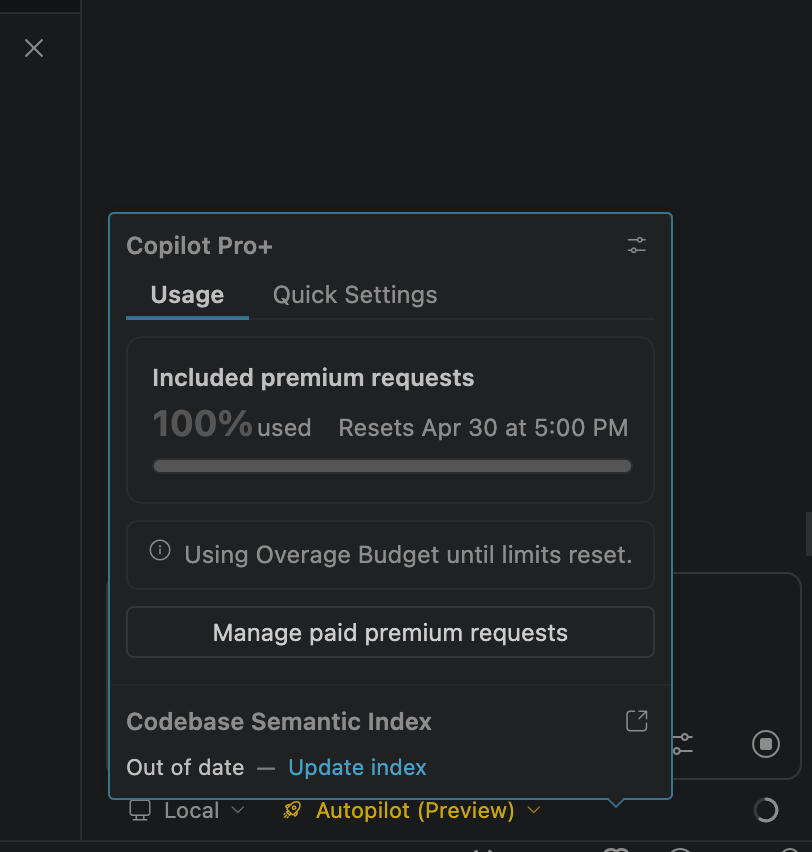Open Codebase Semantic Index external link icon

click(636, 721)
